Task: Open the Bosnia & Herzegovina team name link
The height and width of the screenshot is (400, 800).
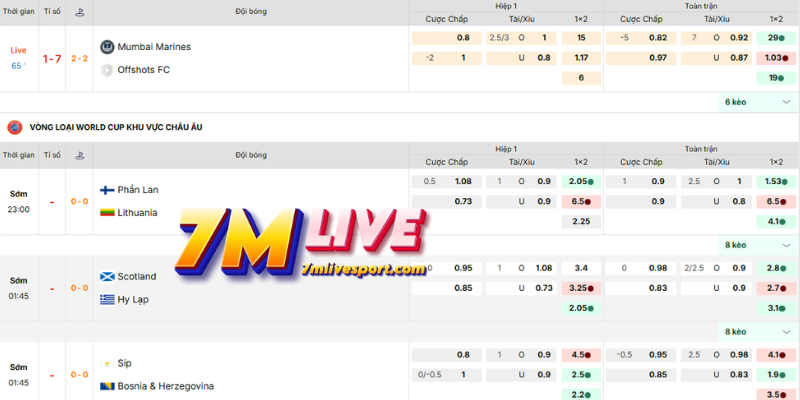Action: tap(166, 386)
